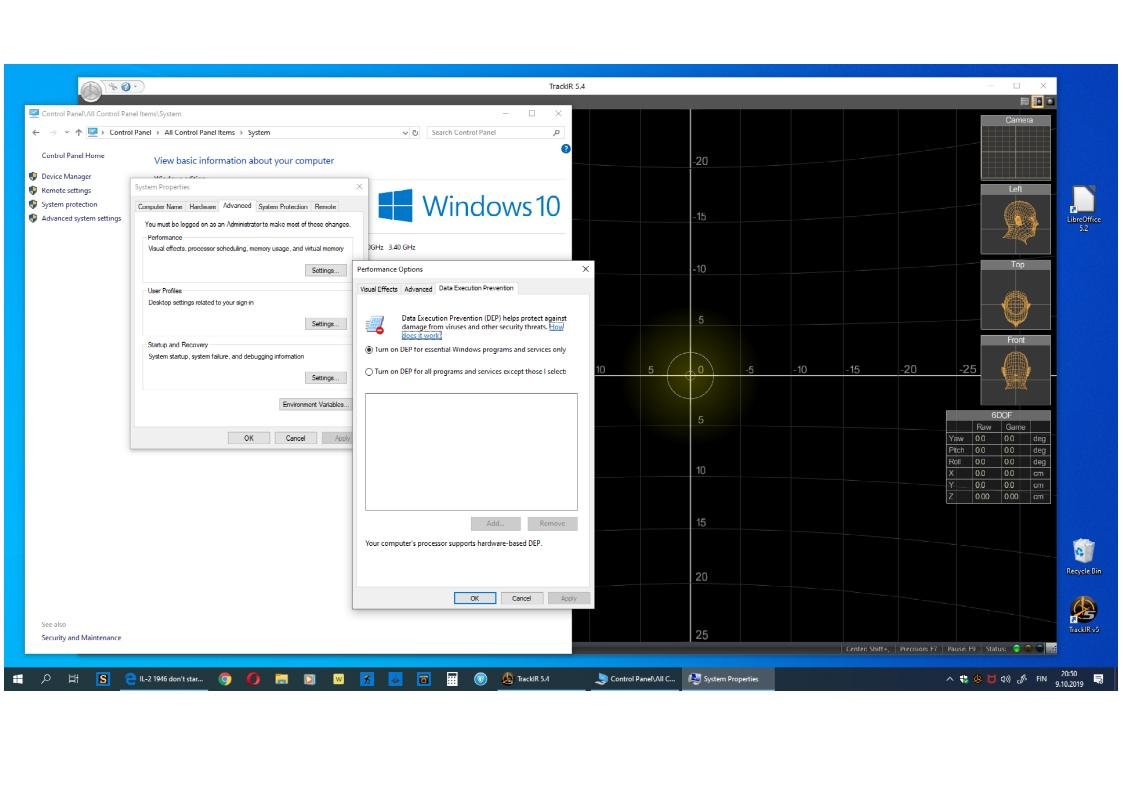The height and width of the screenshot is (794, 1123).
Task: Open the Recycle Bin desktop icon
Action: (1084, 556)
